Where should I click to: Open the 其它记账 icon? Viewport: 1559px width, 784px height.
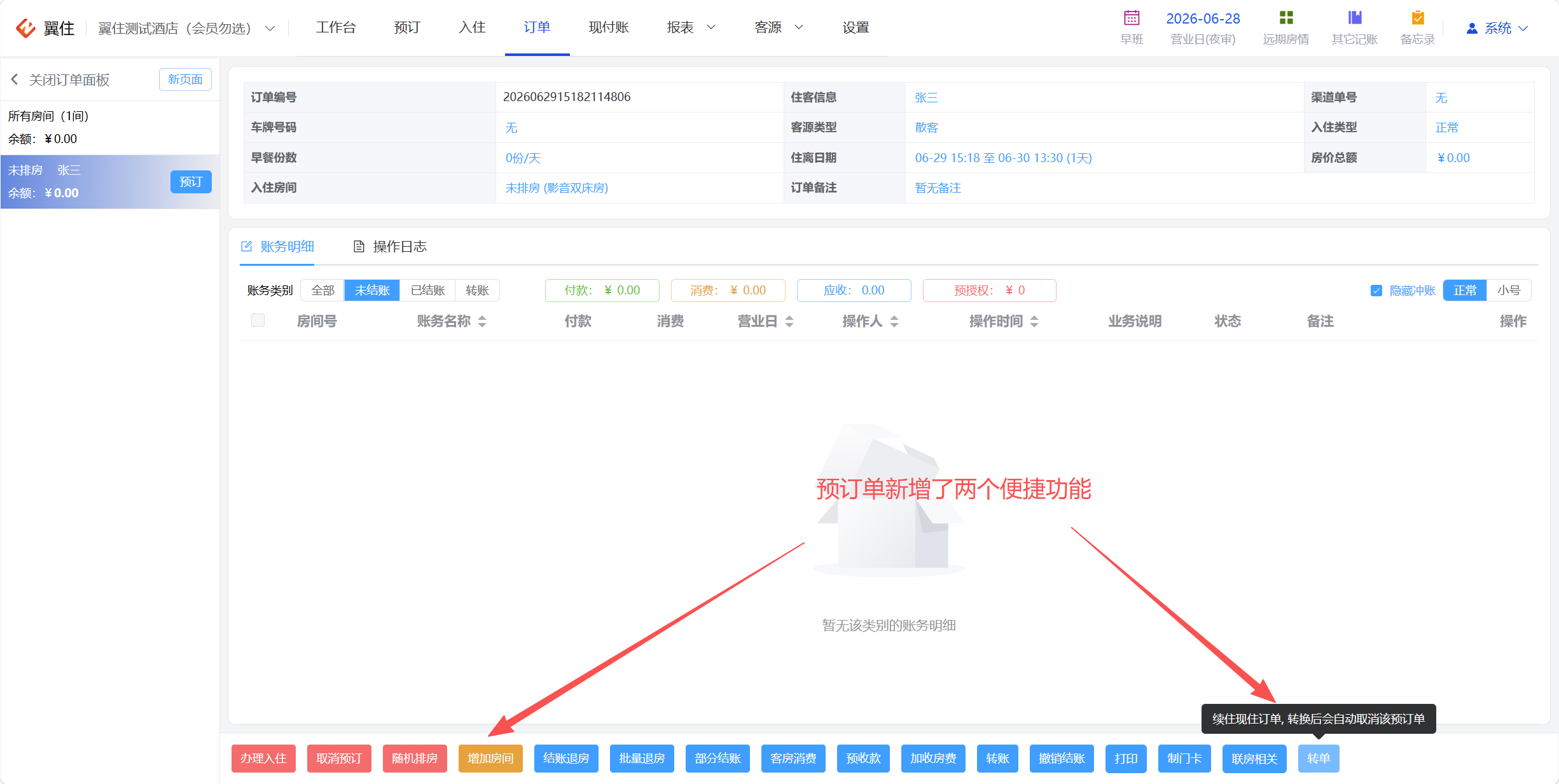[1355, 18]
